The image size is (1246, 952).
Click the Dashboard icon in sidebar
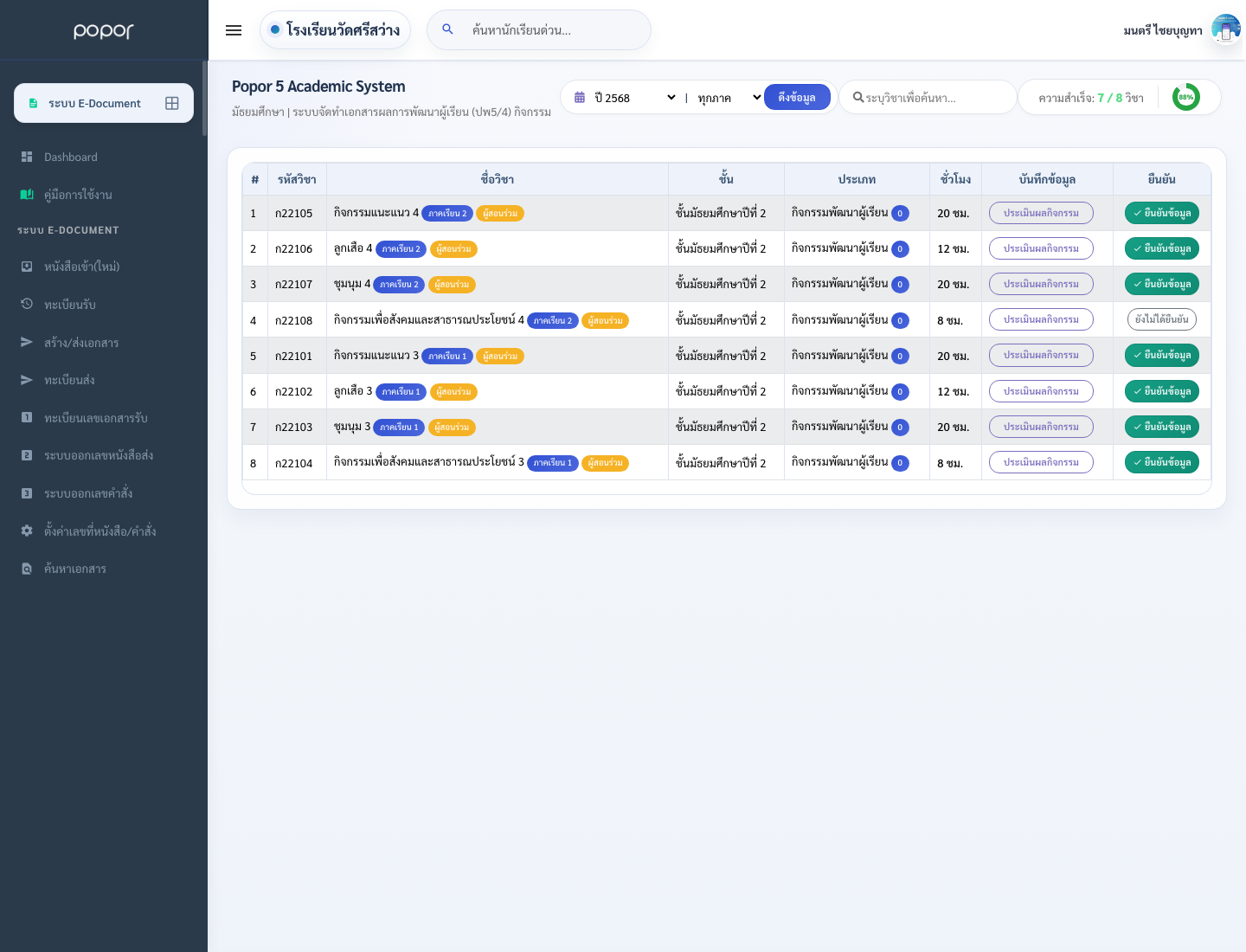[x=27, y=157]
